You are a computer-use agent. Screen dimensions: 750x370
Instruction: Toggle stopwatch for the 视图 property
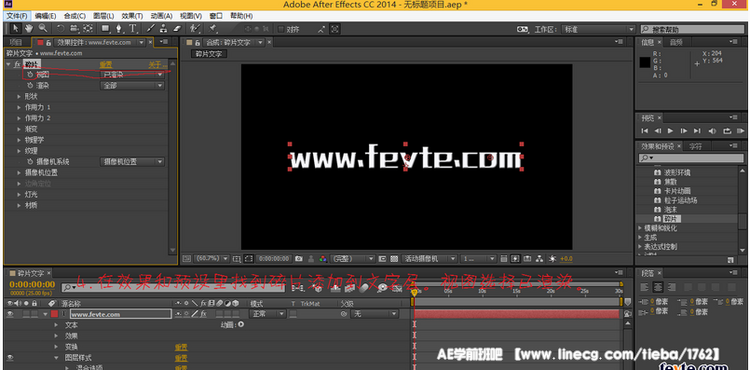point(30,75)
